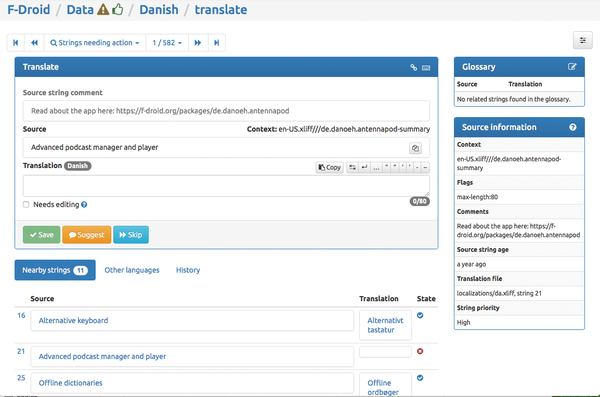Open the 'Strings needing action' search filter

click(95, 42)
